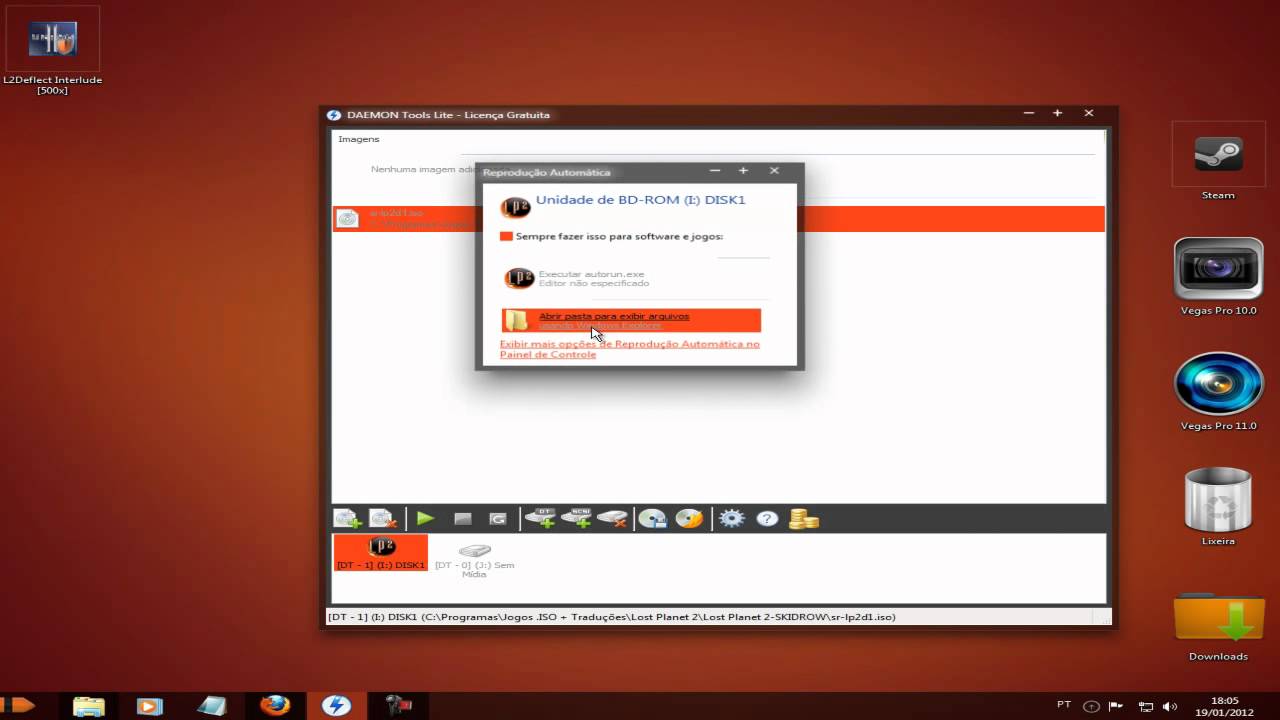Click the network tray icon
The height and width of the screenshot is (720, 1280).
[x=1146, y=706]
